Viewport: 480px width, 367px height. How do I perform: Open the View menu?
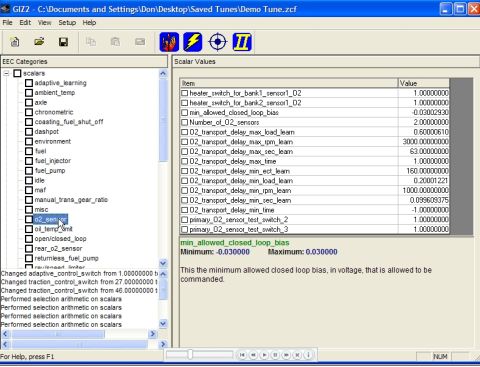44,23
